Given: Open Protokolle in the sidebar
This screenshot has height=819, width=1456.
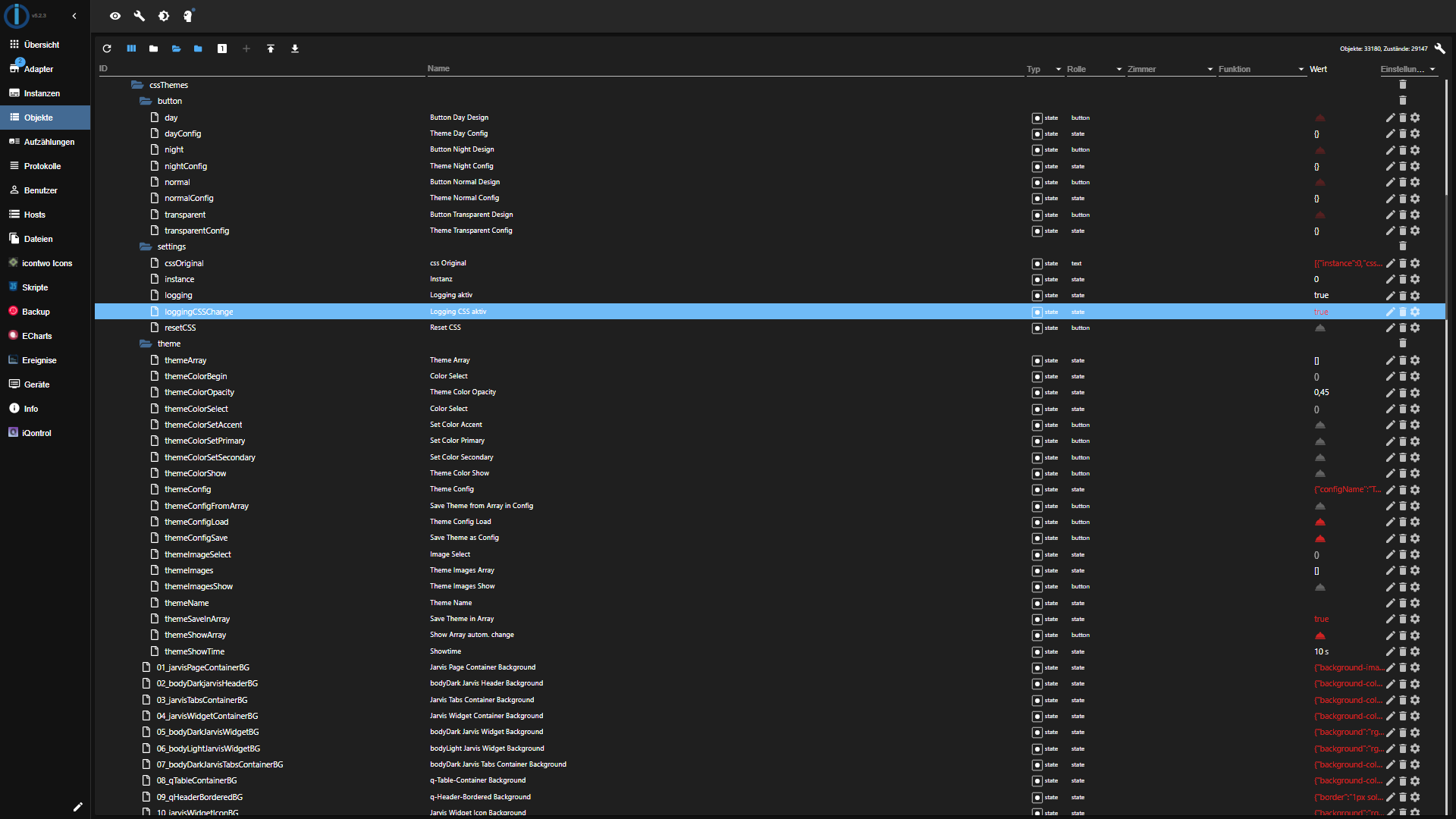Looking at the screenshot, I should [x=45, y=166].
